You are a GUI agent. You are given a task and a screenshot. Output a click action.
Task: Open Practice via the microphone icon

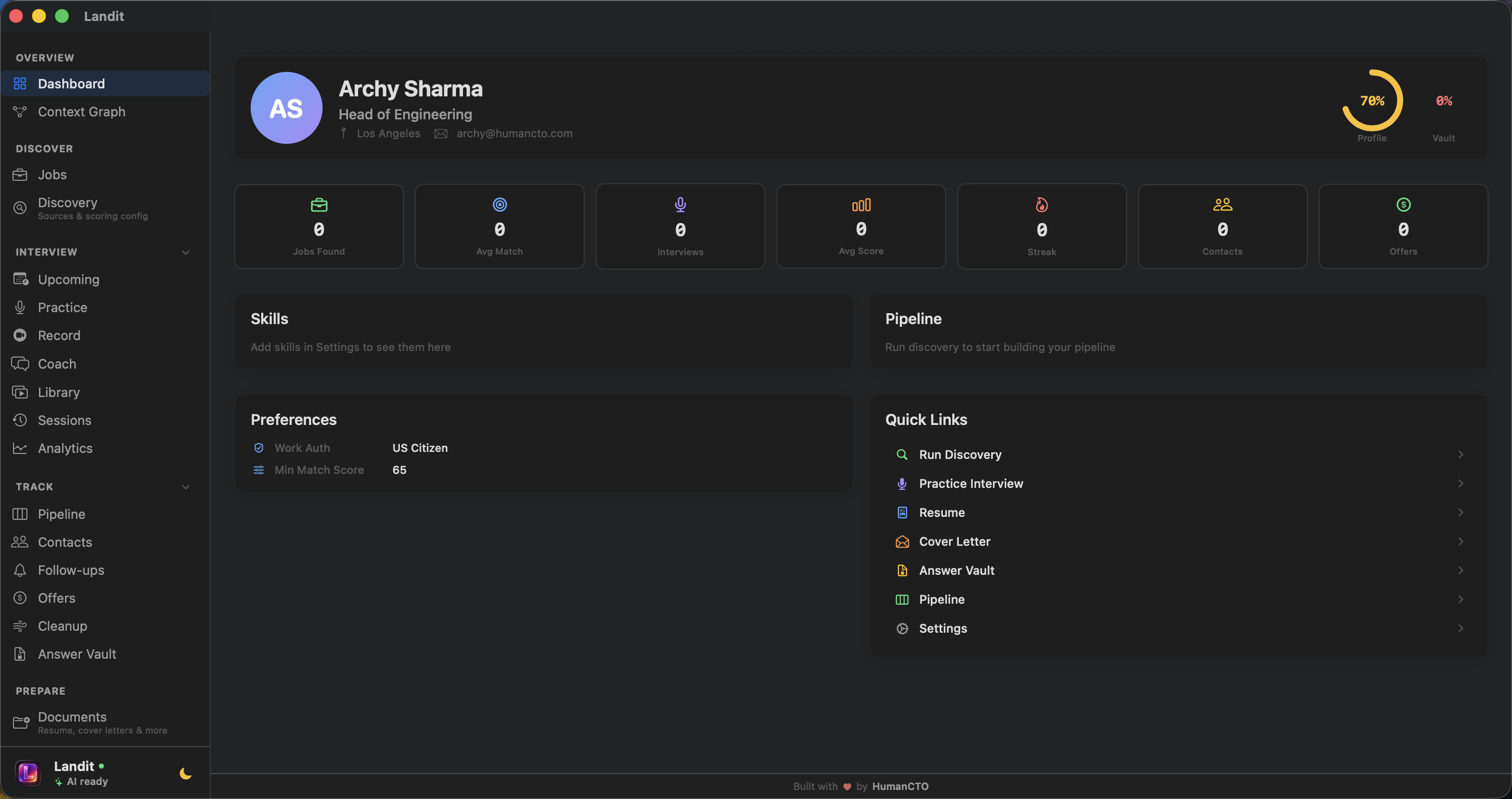(20, 307)
